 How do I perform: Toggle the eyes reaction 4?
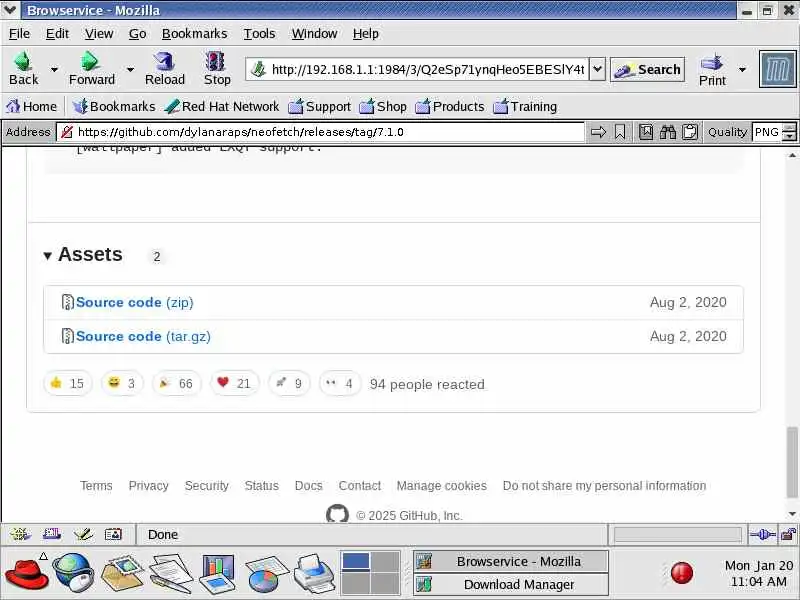[x=340, y=384]
